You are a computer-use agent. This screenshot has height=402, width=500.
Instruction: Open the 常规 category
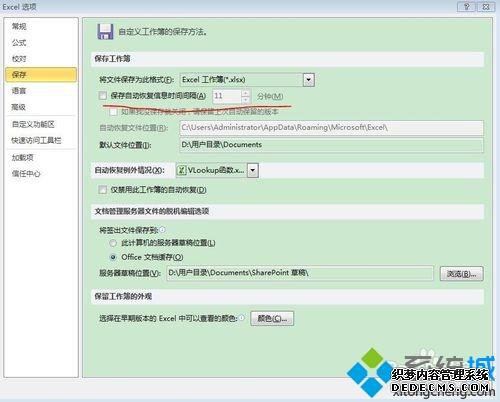(19, 26)
